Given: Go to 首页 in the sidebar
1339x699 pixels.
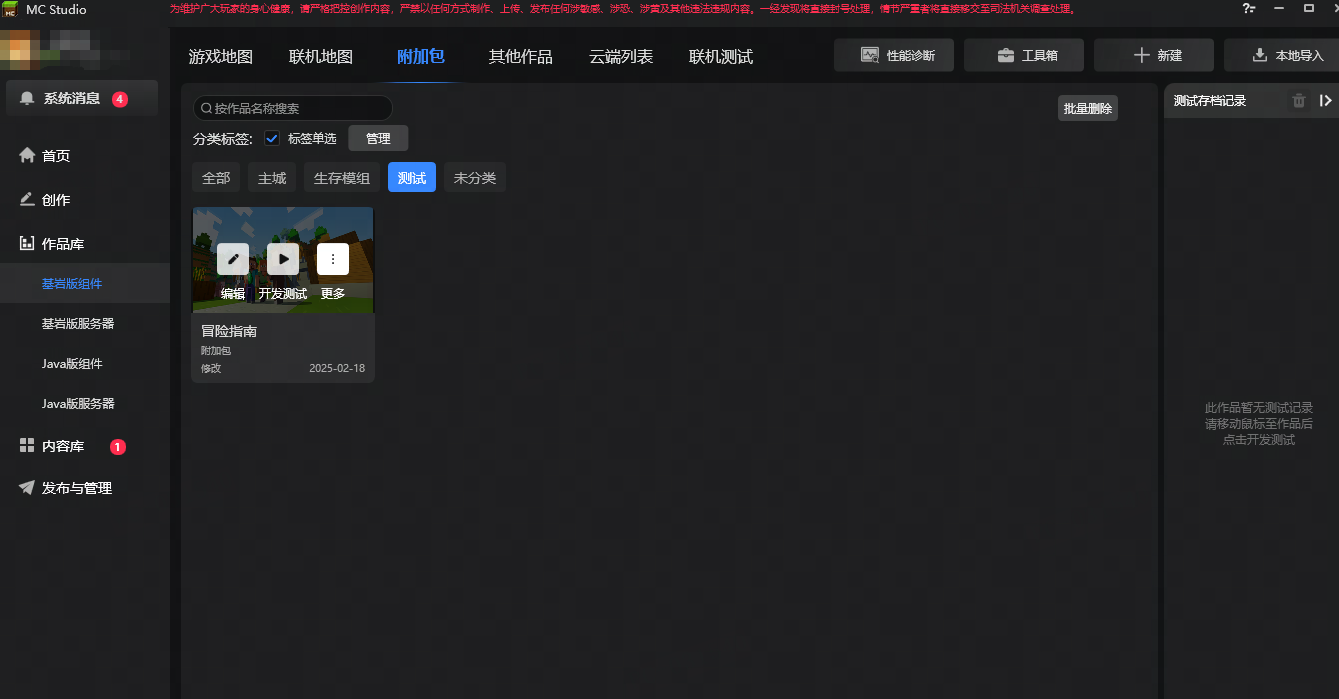Looking at the screenshot, I should point(55,156).
